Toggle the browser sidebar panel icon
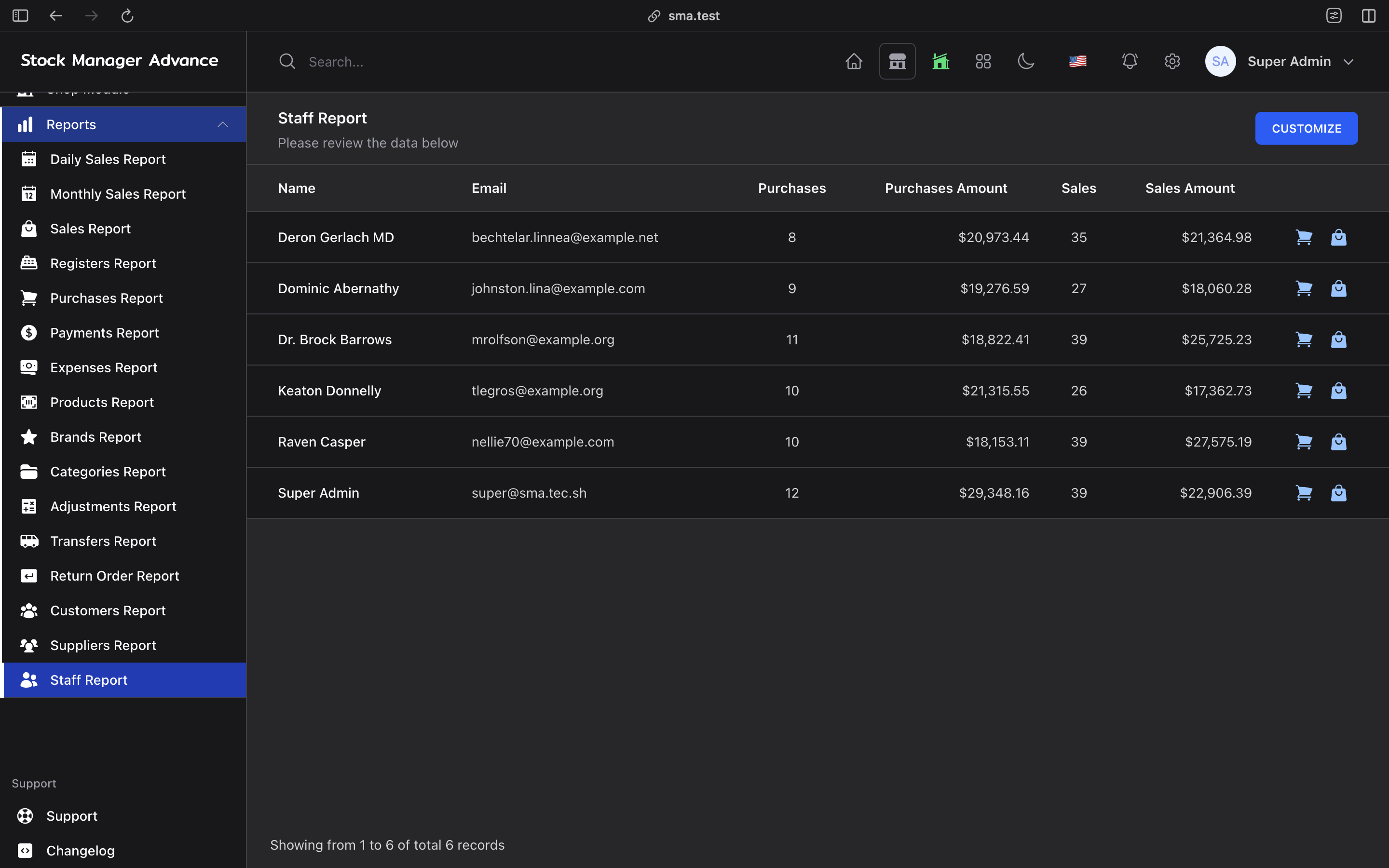Viewport: 1389px width, 868px height. [x=20, y=15]
